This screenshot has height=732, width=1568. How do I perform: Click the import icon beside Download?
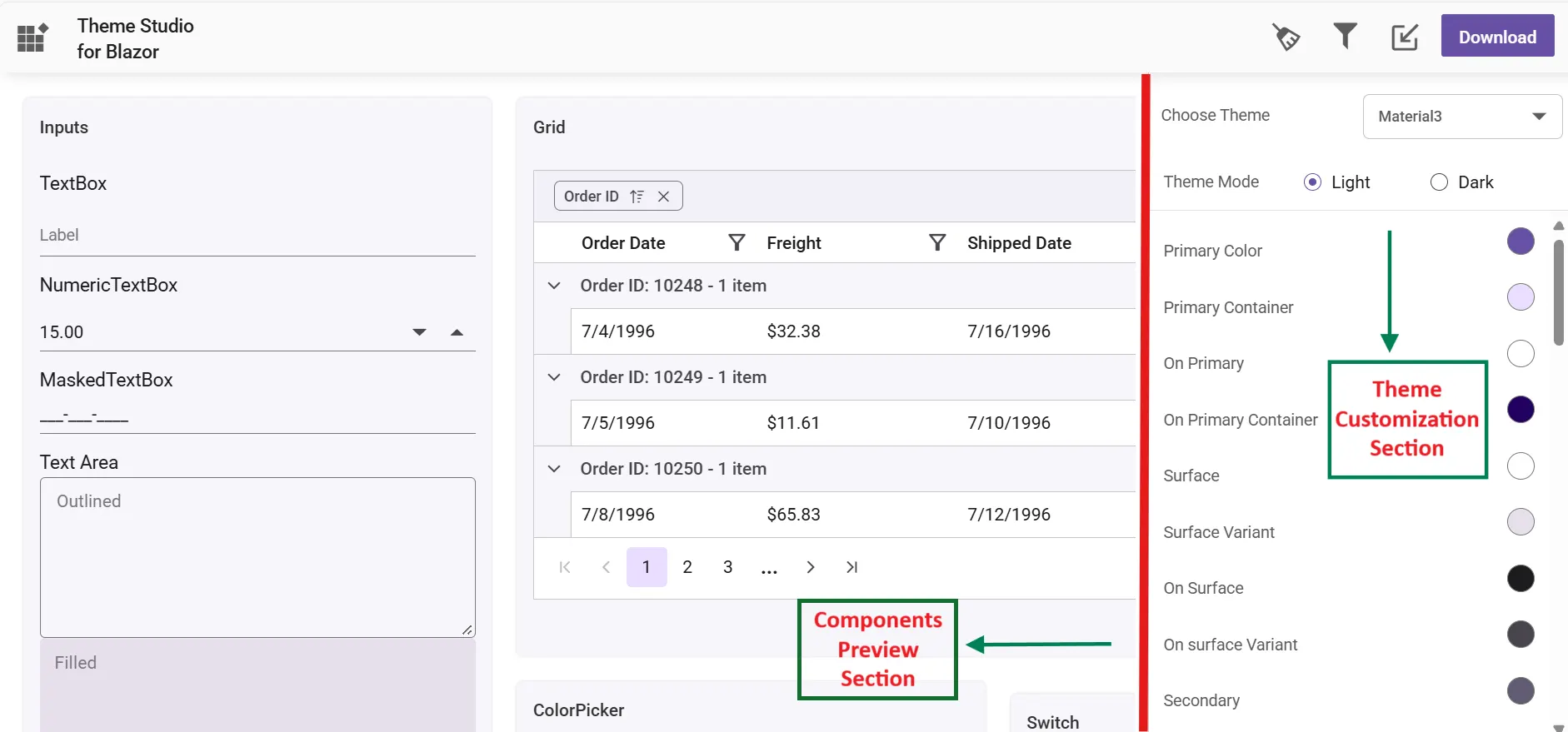[1404, 37]
